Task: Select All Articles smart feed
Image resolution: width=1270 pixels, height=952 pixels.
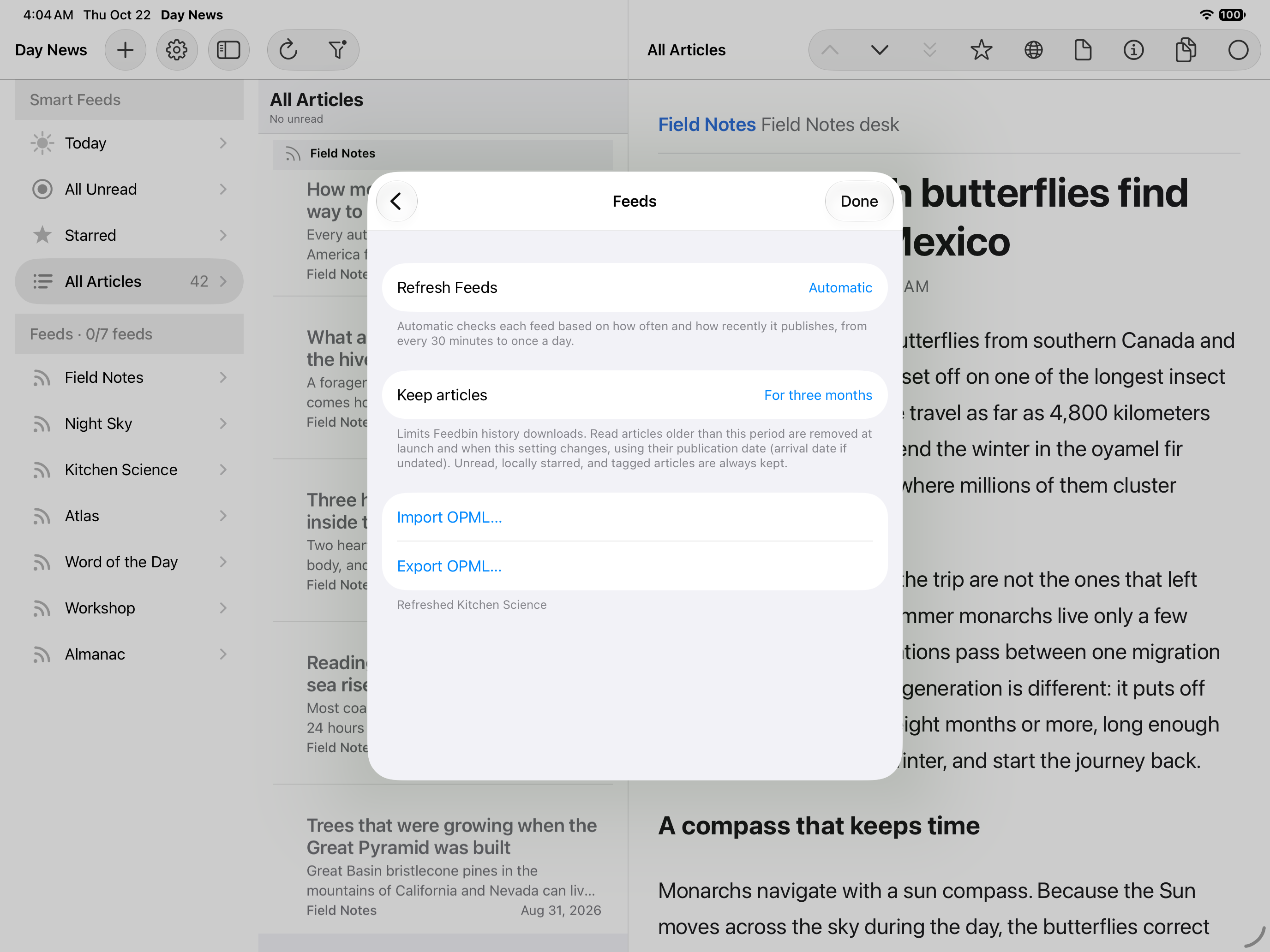Action: (129, 281)
